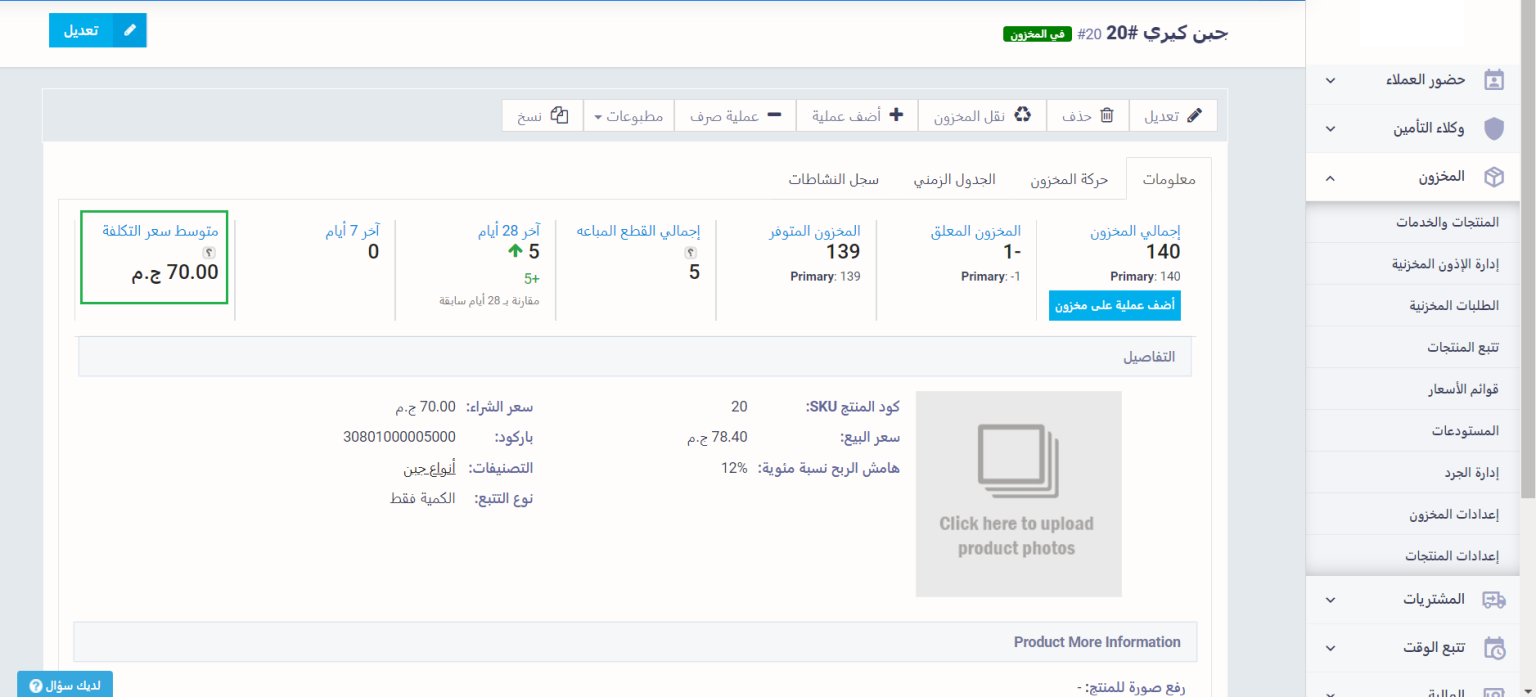Click the trash icon for حذف

click(x=1106, y=116)
